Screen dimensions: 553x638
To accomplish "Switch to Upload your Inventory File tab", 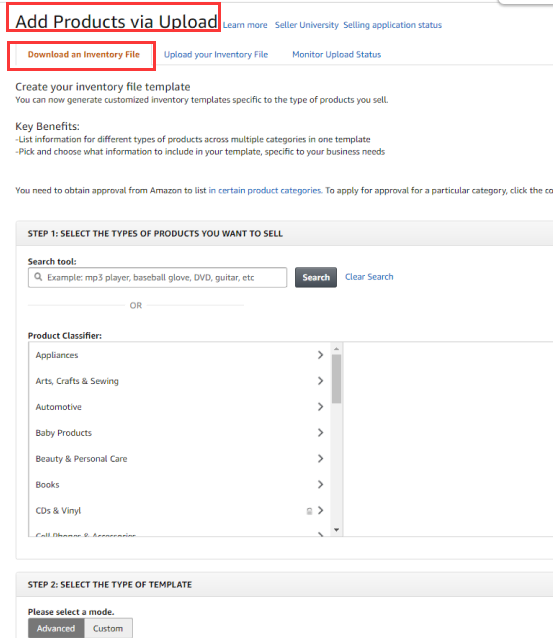I will tap(216, 55).
